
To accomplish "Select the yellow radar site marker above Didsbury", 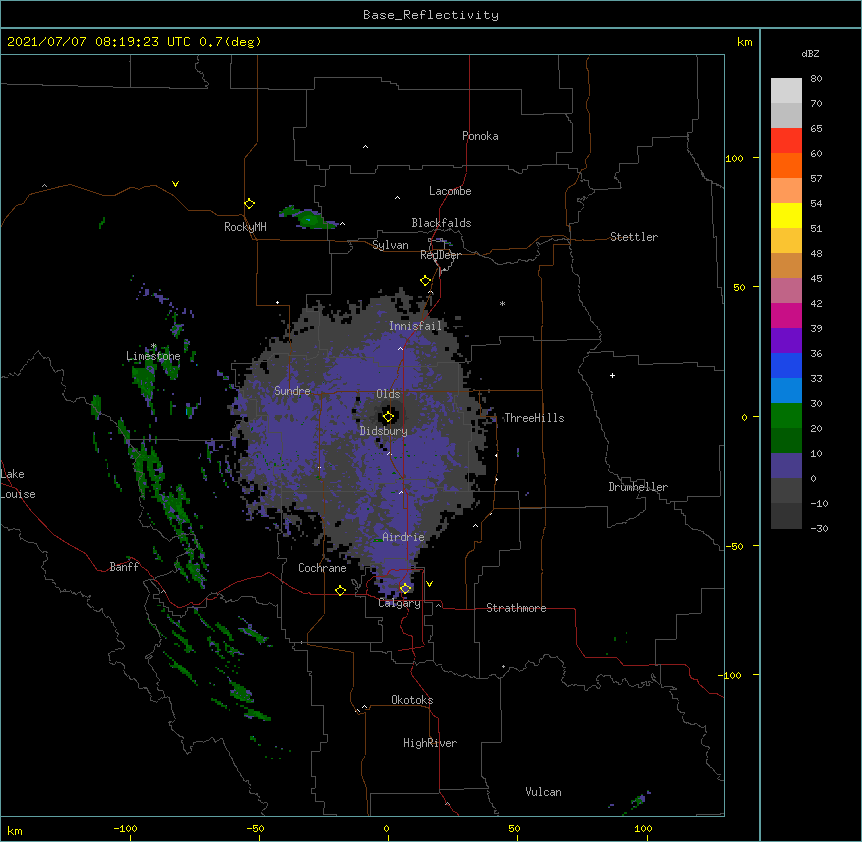I will pyautogui.click(x=388, y=417).
